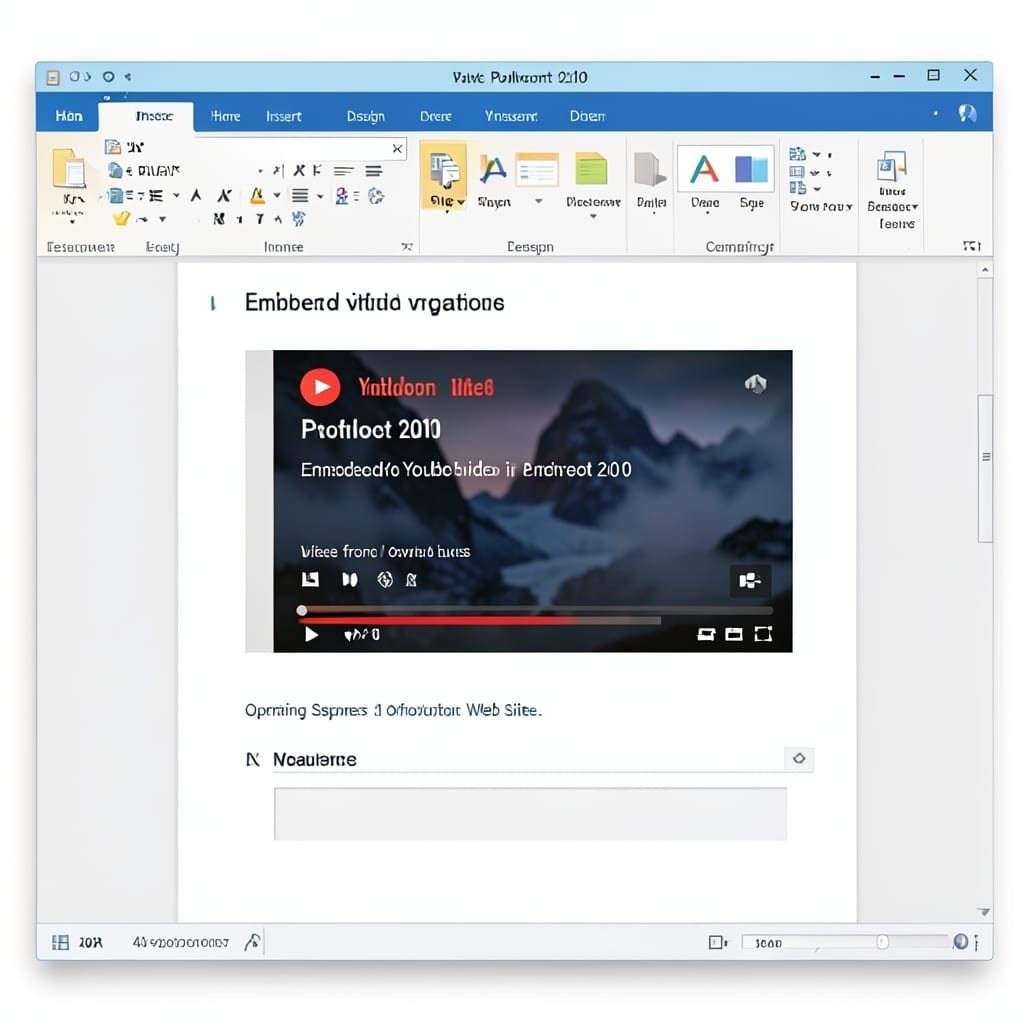Click the 'Profiloot 2010' video title
Viewport: 1024px width, 1024px height.
370,429
